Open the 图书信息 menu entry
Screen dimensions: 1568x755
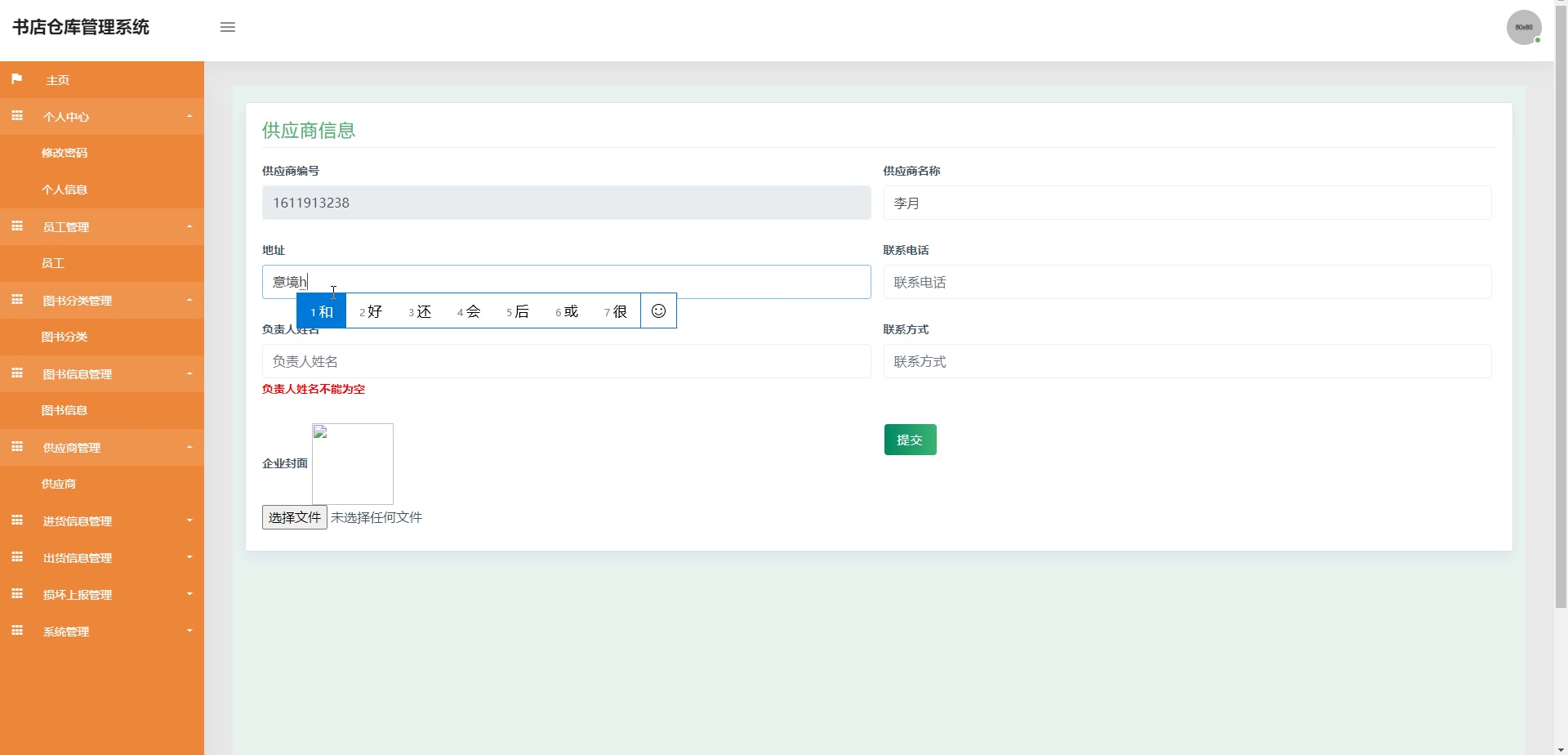pos(65,409)
